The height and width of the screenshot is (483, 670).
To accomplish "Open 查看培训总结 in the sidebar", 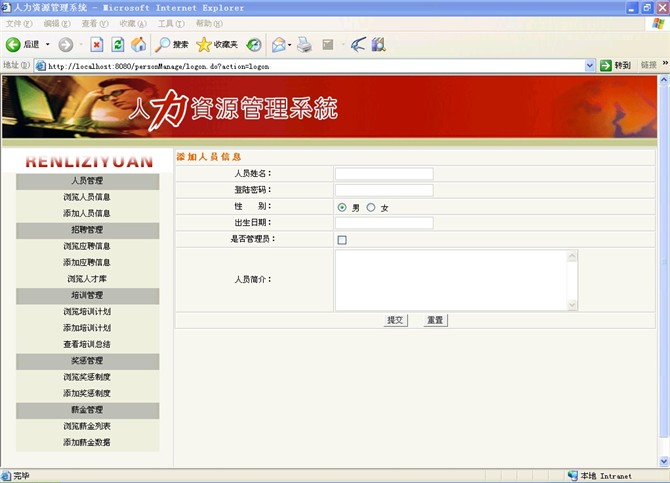I will 87,344.
